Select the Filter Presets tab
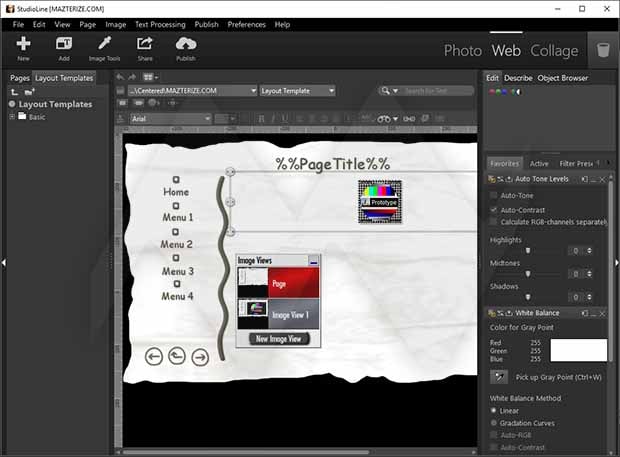 576,164
